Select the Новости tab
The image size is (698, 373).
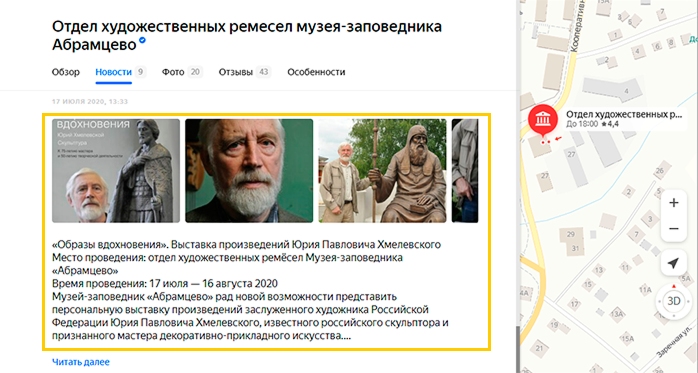114,72
